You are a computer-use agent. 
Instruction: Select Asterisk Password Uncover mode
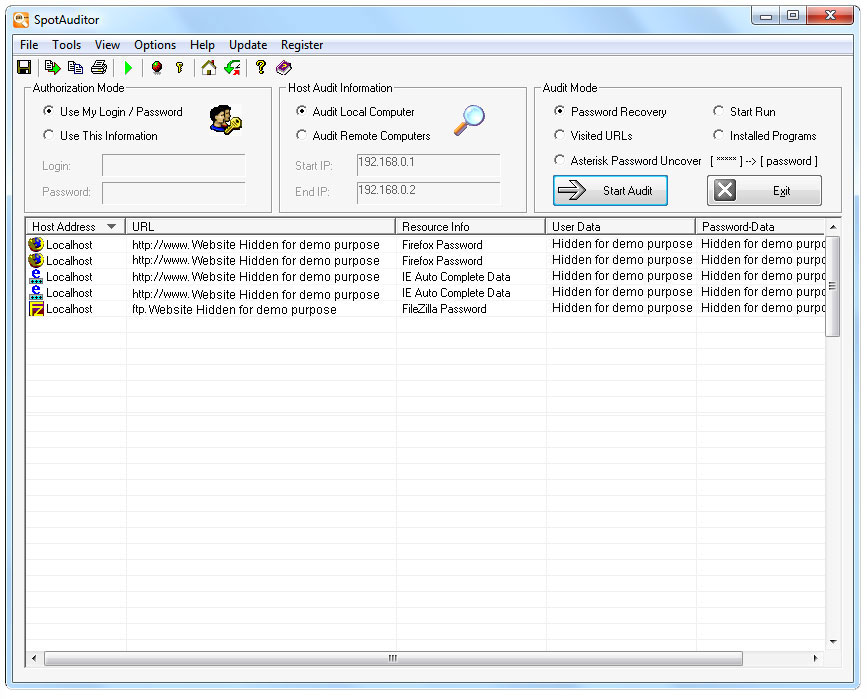(x=560, y=161)
